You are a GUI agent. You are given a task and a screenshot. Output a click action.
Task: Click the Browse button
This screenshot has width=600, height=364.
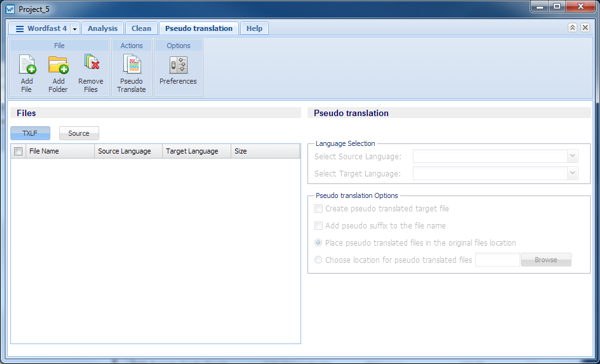click(x=546, y=260)
